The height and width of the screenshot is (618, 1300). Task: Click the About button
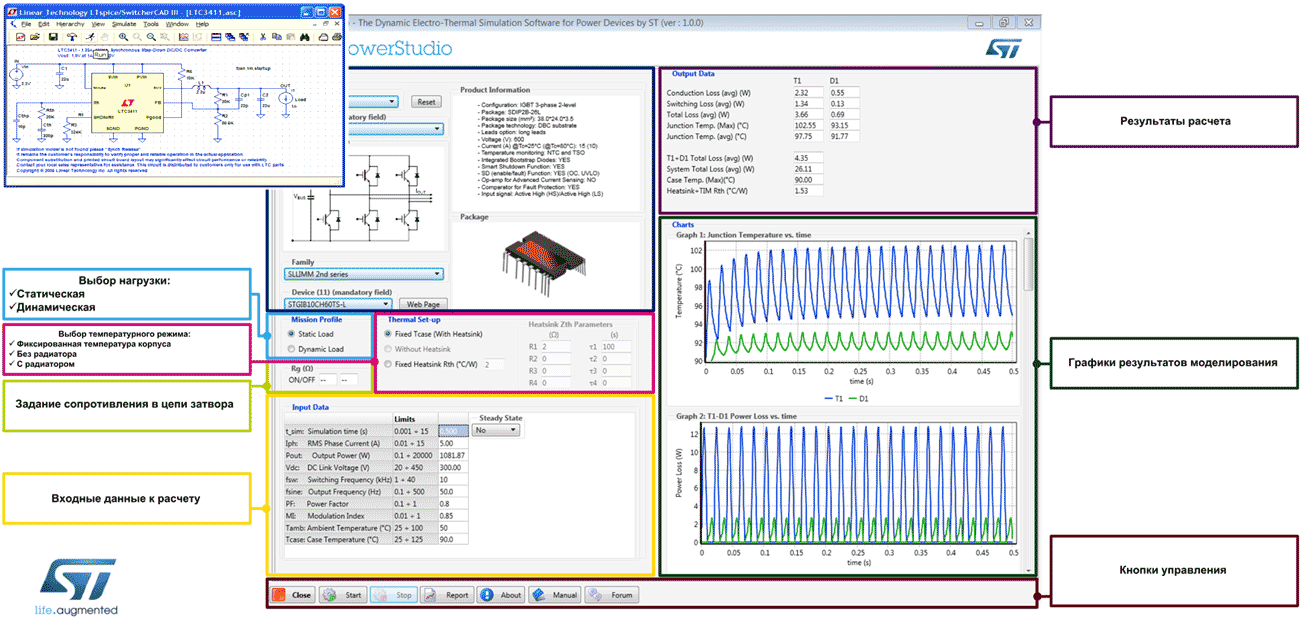point(501,594)
